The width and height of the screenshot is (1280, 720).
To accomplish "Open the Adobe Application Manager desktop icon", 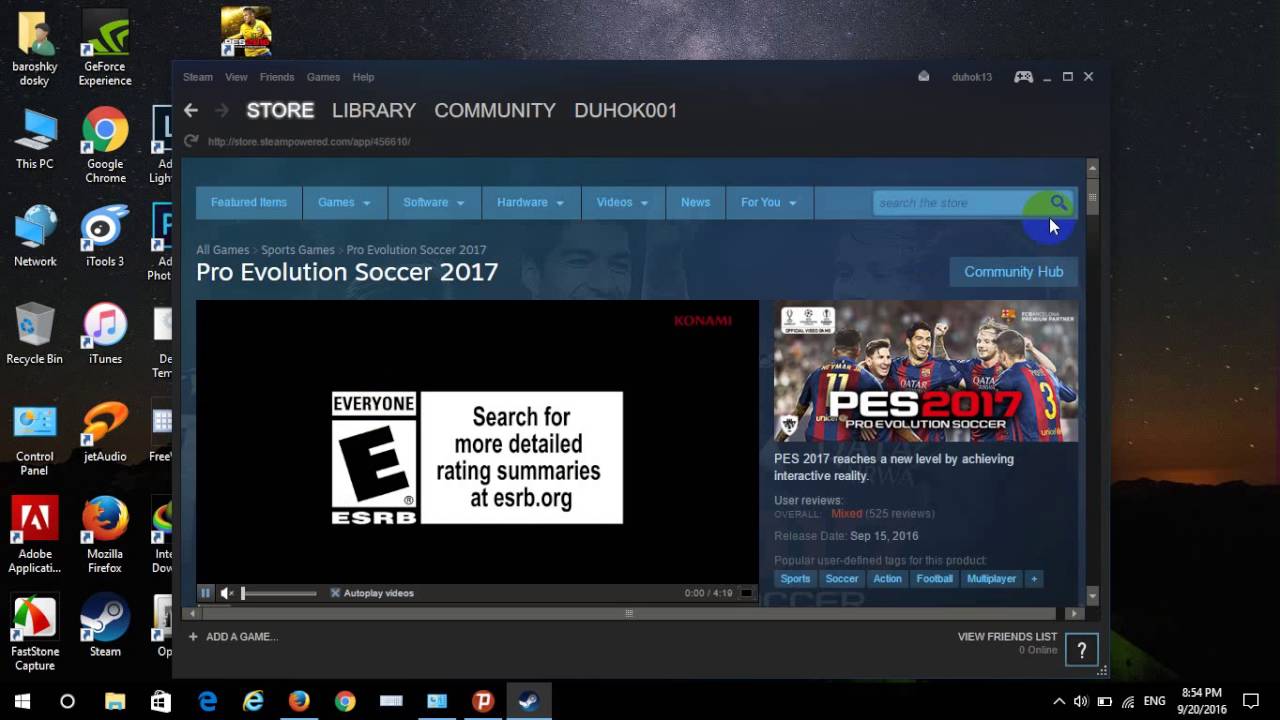I will tap(34, 535).
